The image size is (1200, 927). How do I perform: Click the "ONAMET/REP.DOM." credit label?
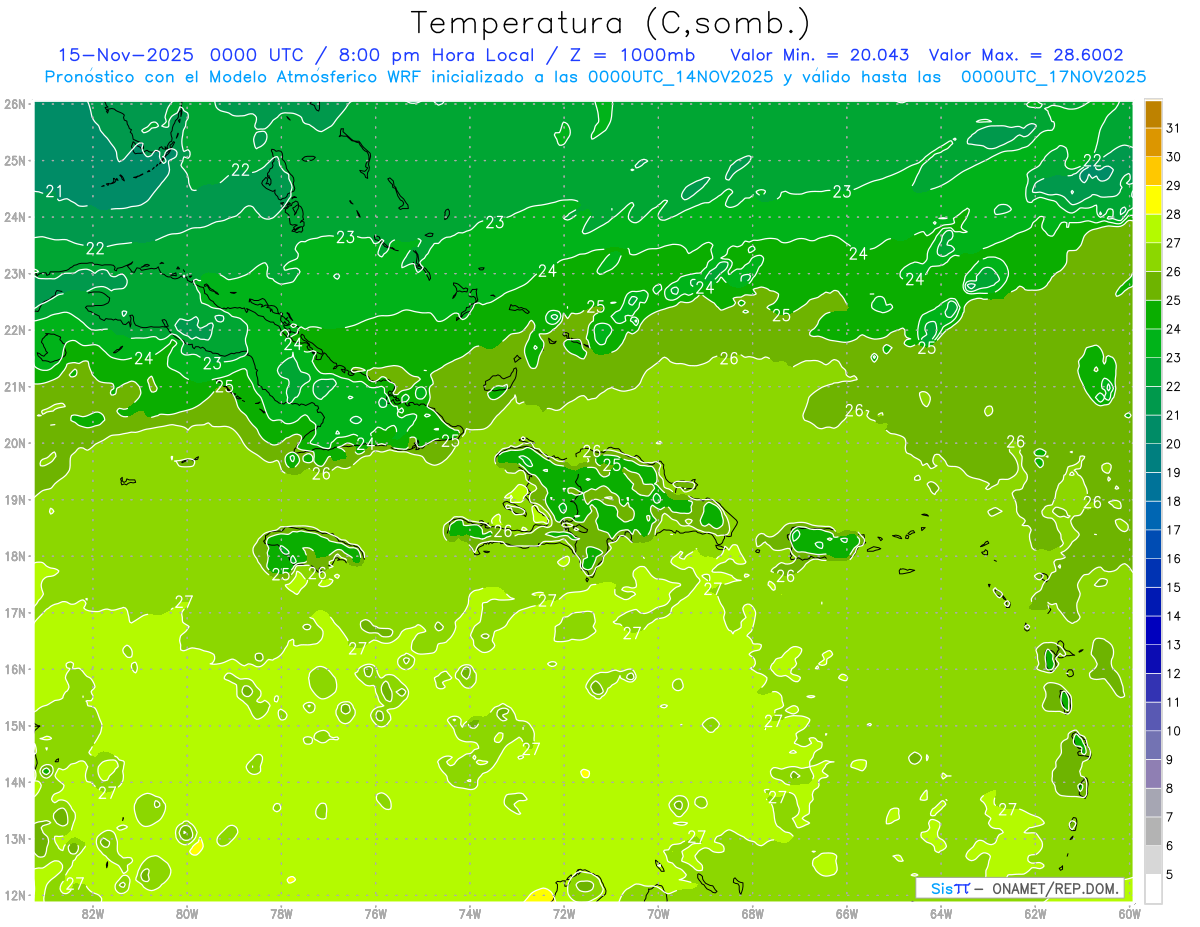[x=1055, y=888]
